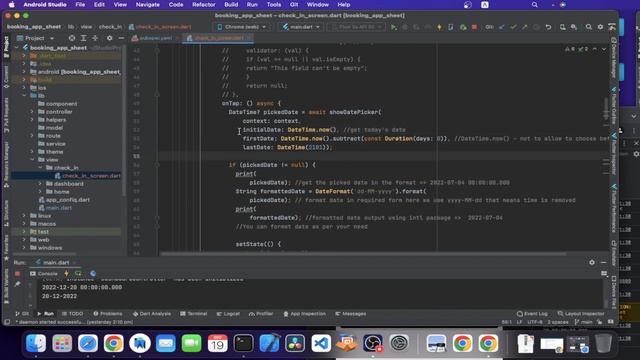This screenshot has height=360, width=640.
Task: Click hot restart green icon in Run console bar
Action: coord(78,273)
